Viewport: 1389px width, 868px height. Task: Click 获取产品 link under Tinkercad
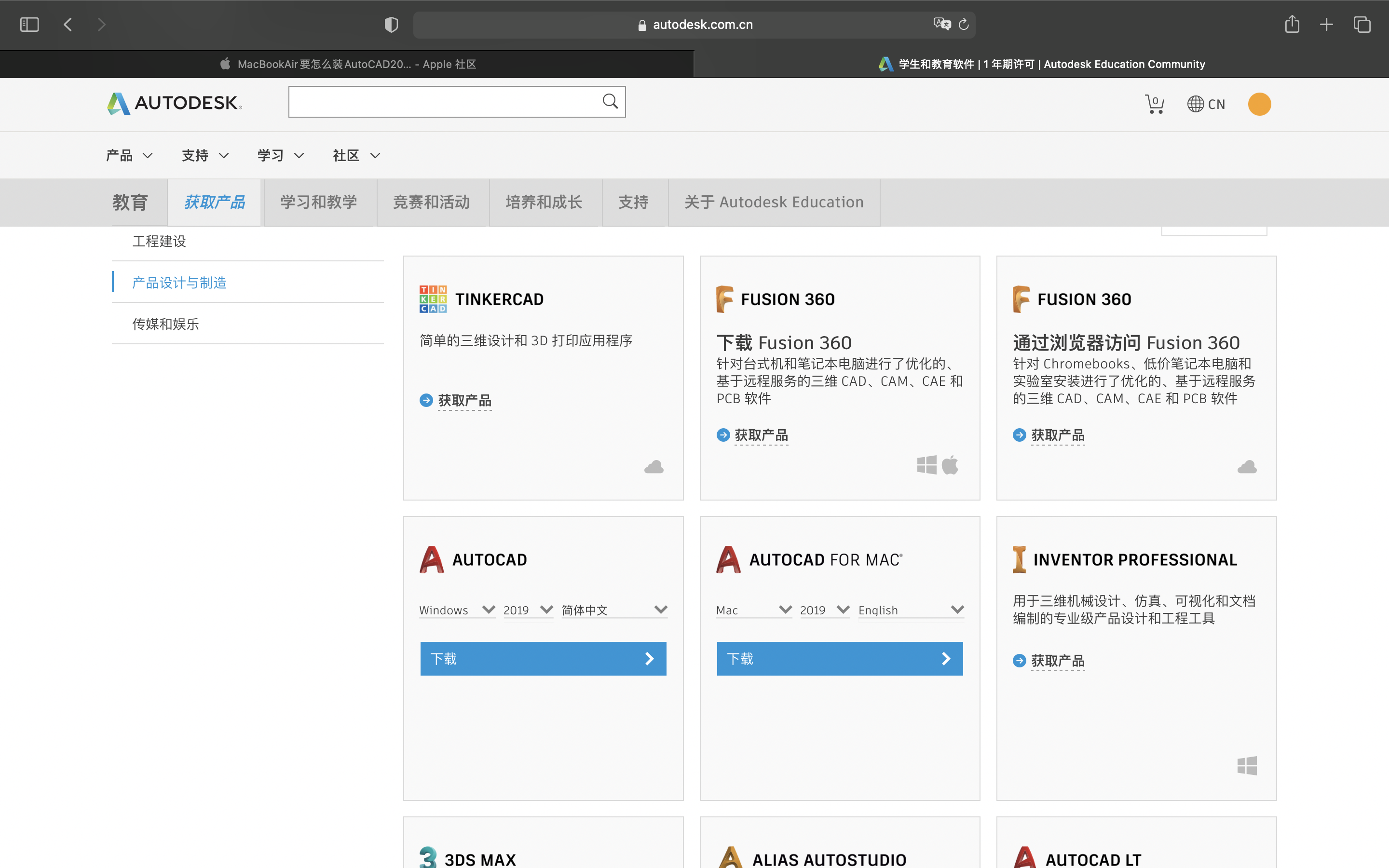pos(464,400)
